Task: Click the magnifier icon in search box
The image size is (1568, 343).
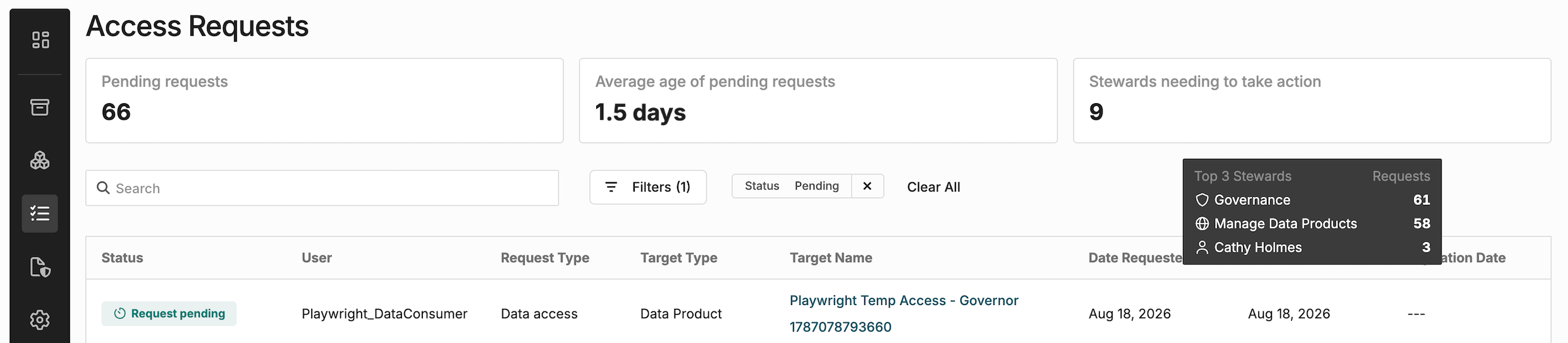Action: coord(103,188)
